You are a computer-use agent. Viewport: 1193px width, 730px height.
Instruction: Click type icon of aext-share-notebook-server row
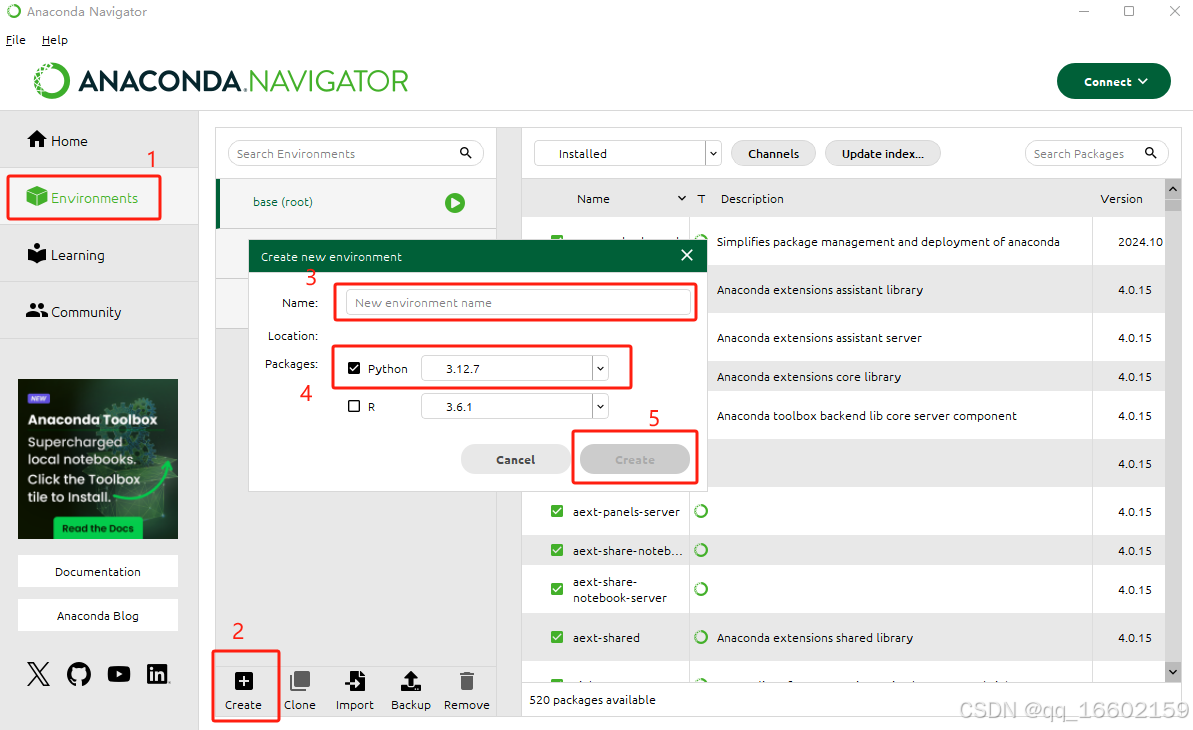click(x=701, y=589)
